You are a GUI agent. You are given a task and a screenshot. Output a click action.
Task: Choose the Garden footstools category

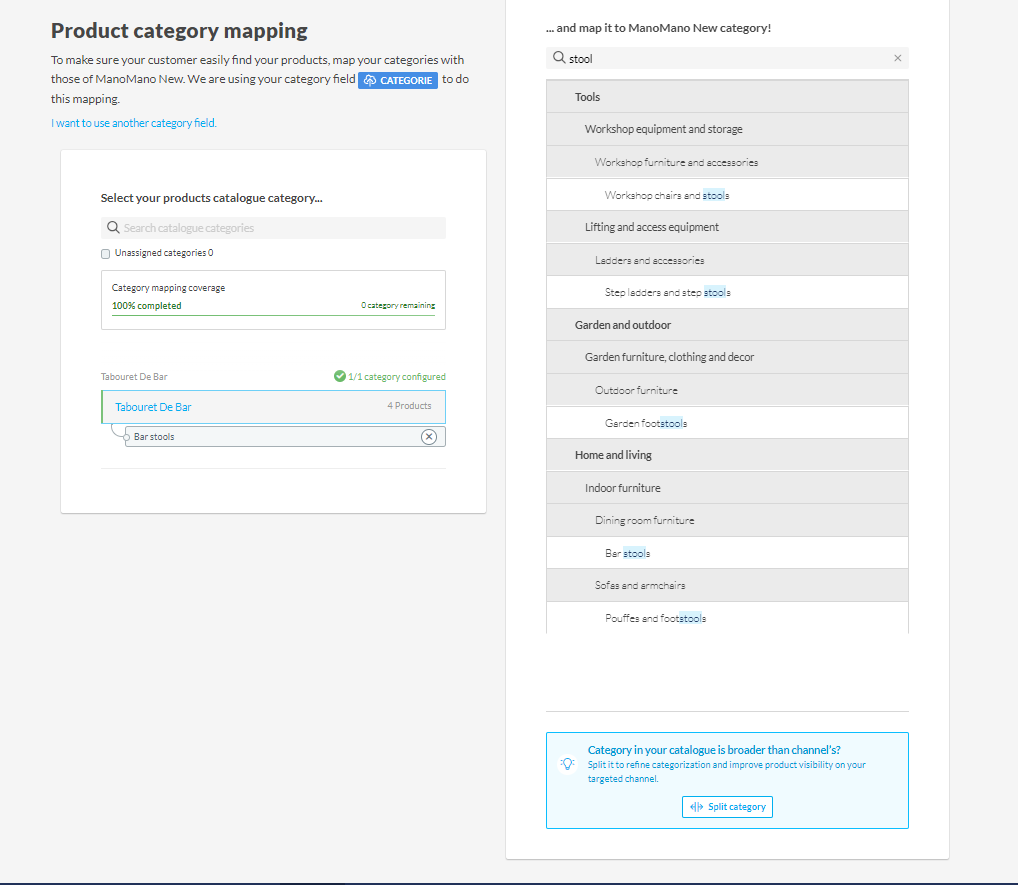[646, 423]
